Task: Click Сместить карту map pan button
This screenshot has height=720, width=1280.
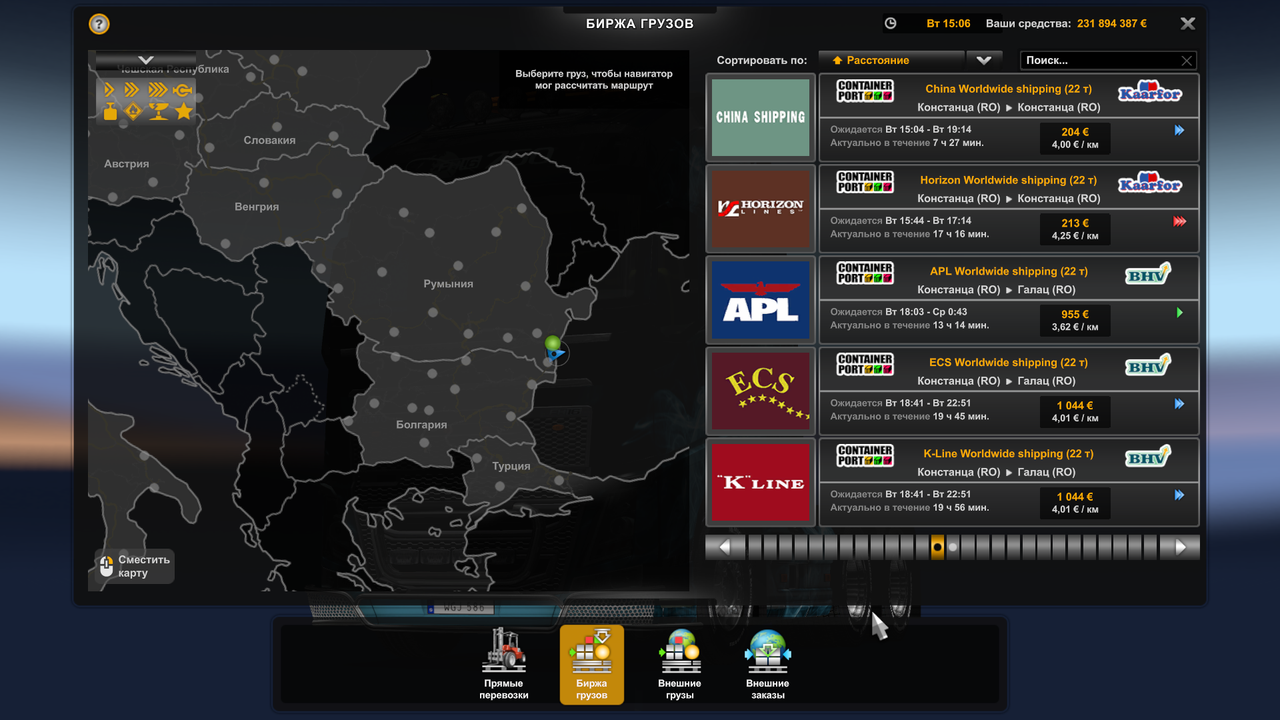Action: tap(135, 566)
